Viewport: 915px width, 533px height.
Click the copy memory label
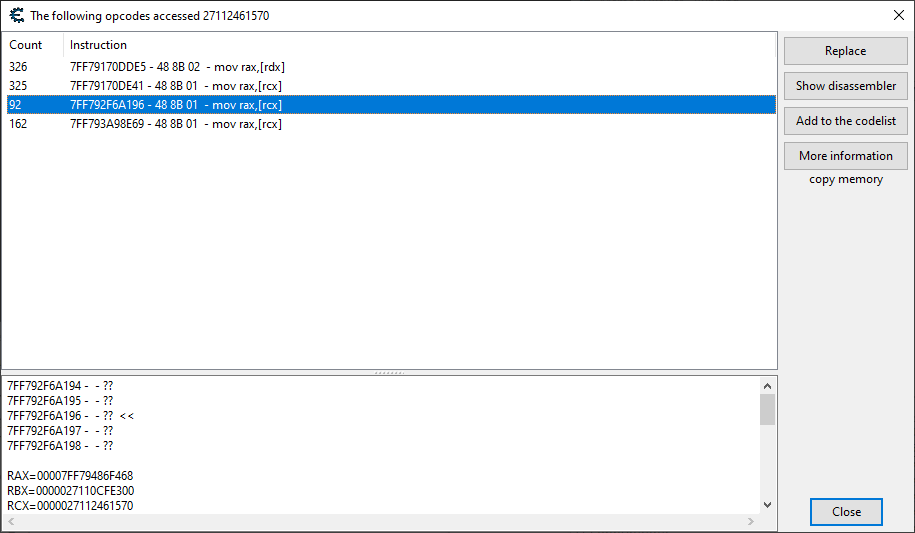point(846,180)
